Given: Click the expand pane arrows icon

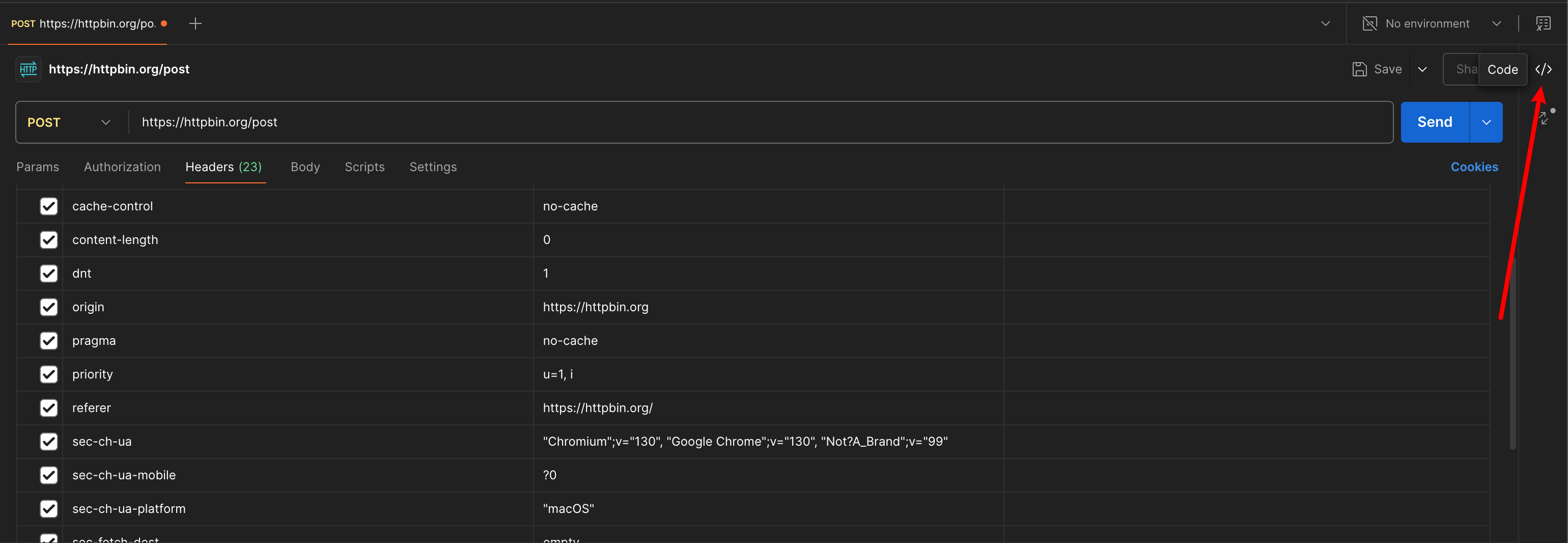Looking at the screenshot, I should click(x=1544, y=118).
